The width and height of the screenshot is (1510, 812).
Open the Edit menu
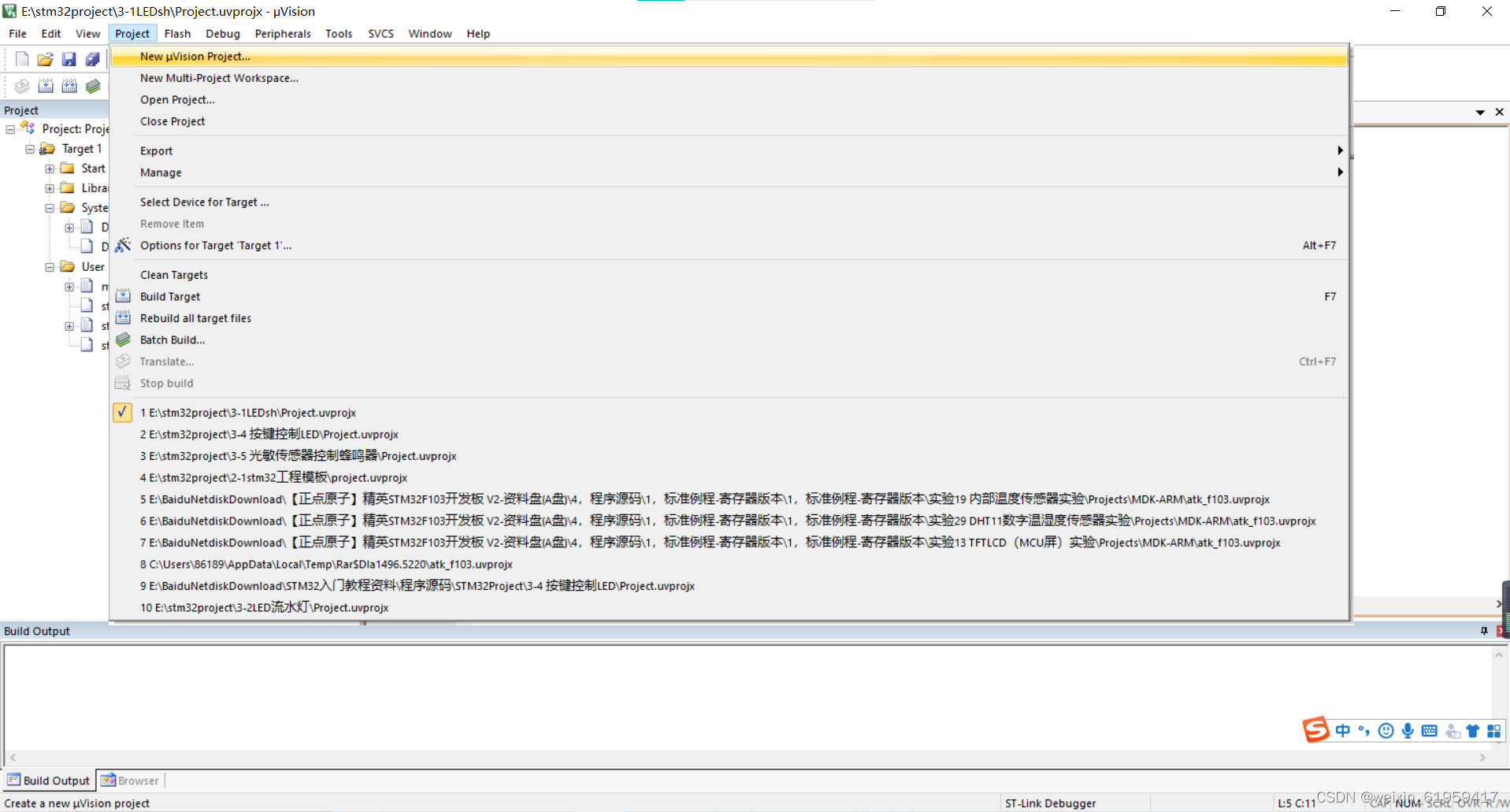(51, 33)
